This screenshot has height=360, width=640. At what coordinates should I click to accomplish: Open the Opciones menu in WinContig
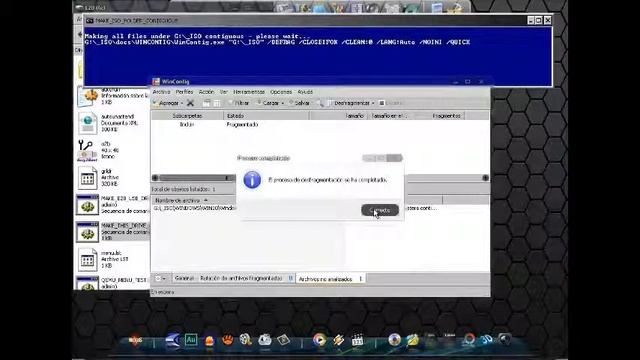(281, 92)
